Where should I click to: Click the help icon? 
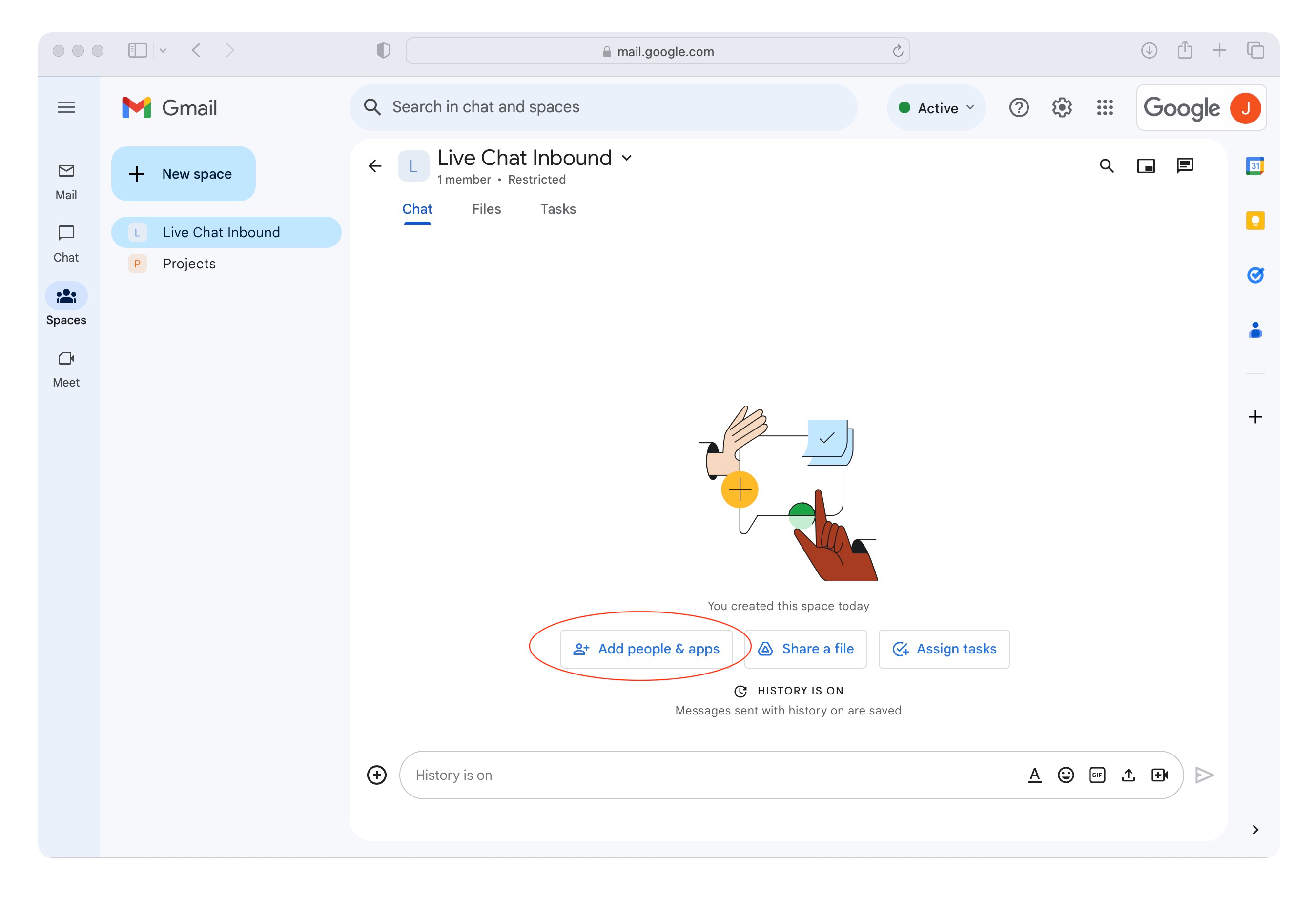(x=1019, y=107)
